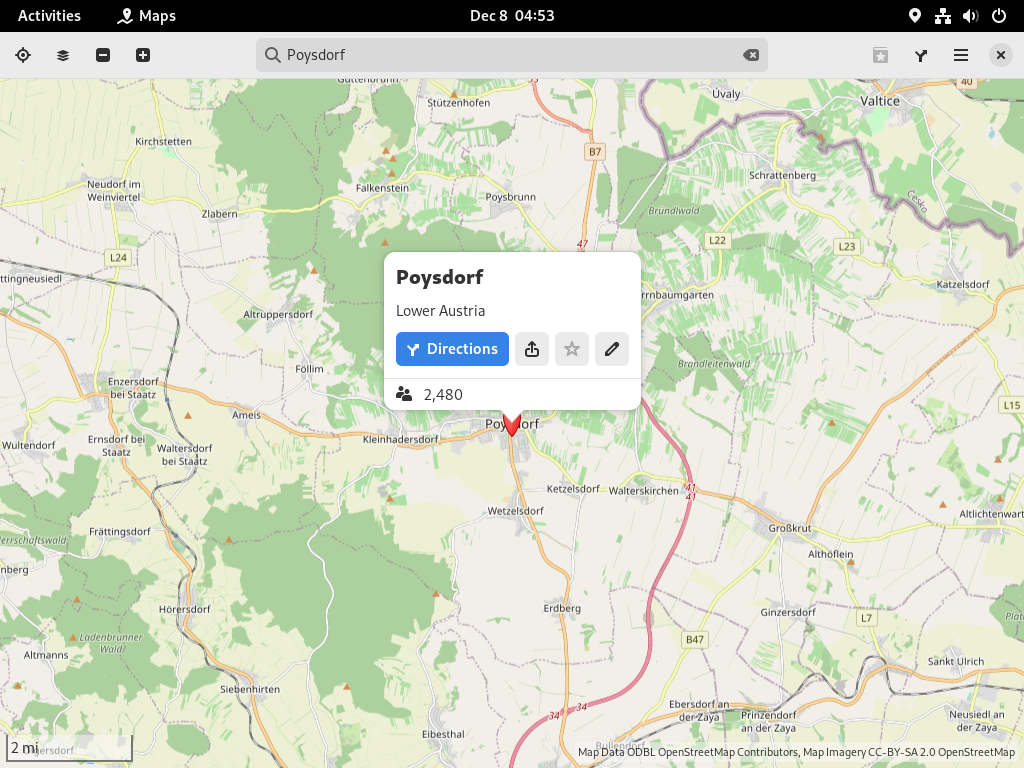Click the Zlabern label on map
1024x768 pixels.
click(x=219, y=214)
